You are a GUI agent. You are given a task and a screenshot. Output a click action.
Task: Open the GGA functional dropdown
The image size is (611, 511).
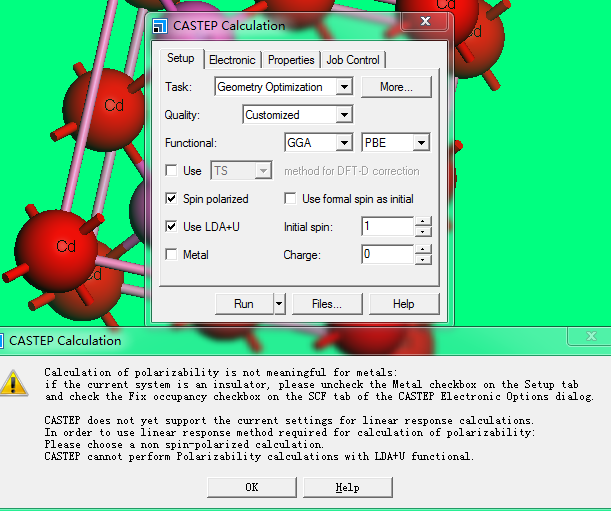(344, 143)
